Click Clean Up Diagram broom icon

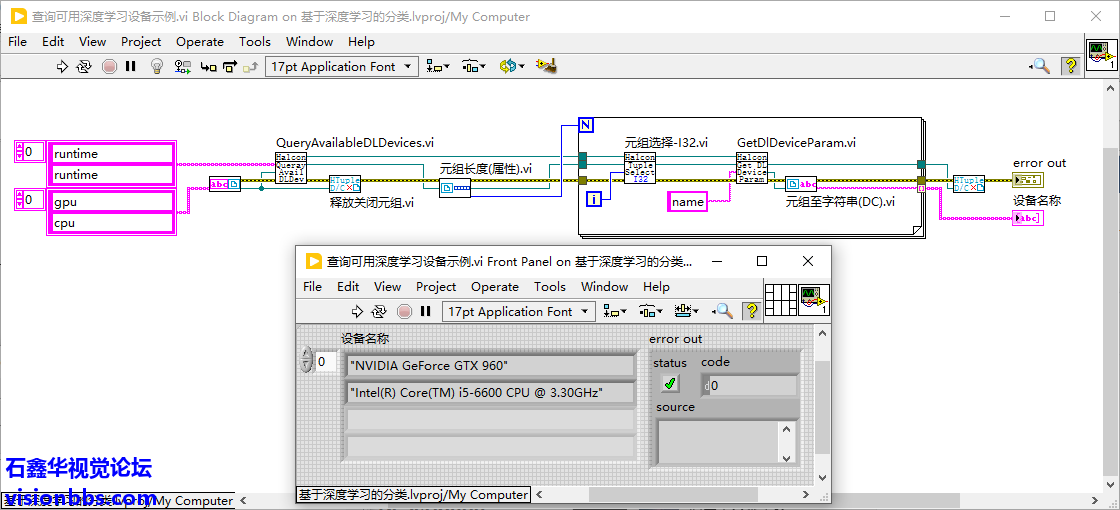pyautogui.click(x=545, y=66)
